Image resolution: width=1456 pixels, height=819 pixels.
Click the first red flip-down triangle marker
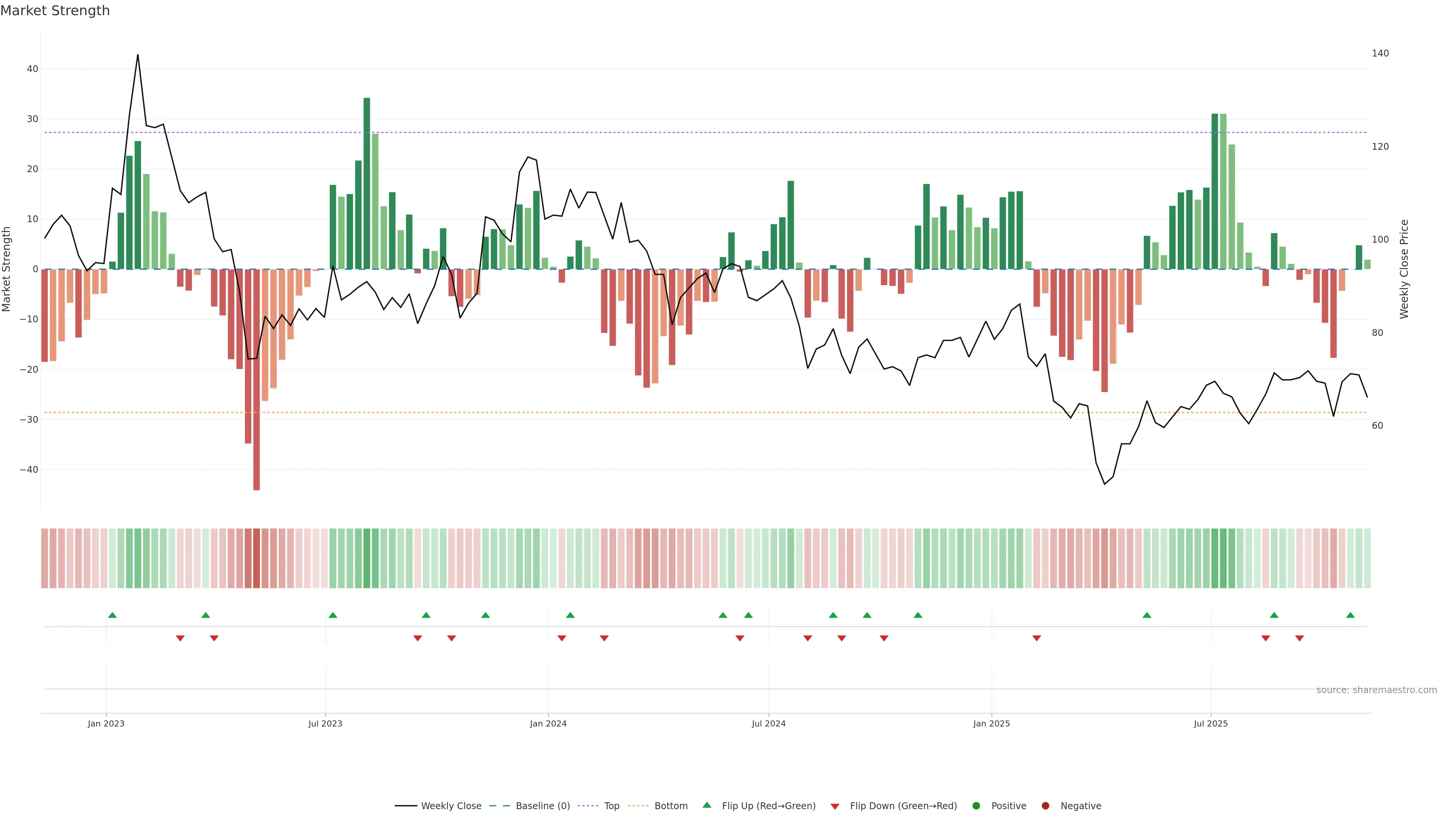[180, 638]
